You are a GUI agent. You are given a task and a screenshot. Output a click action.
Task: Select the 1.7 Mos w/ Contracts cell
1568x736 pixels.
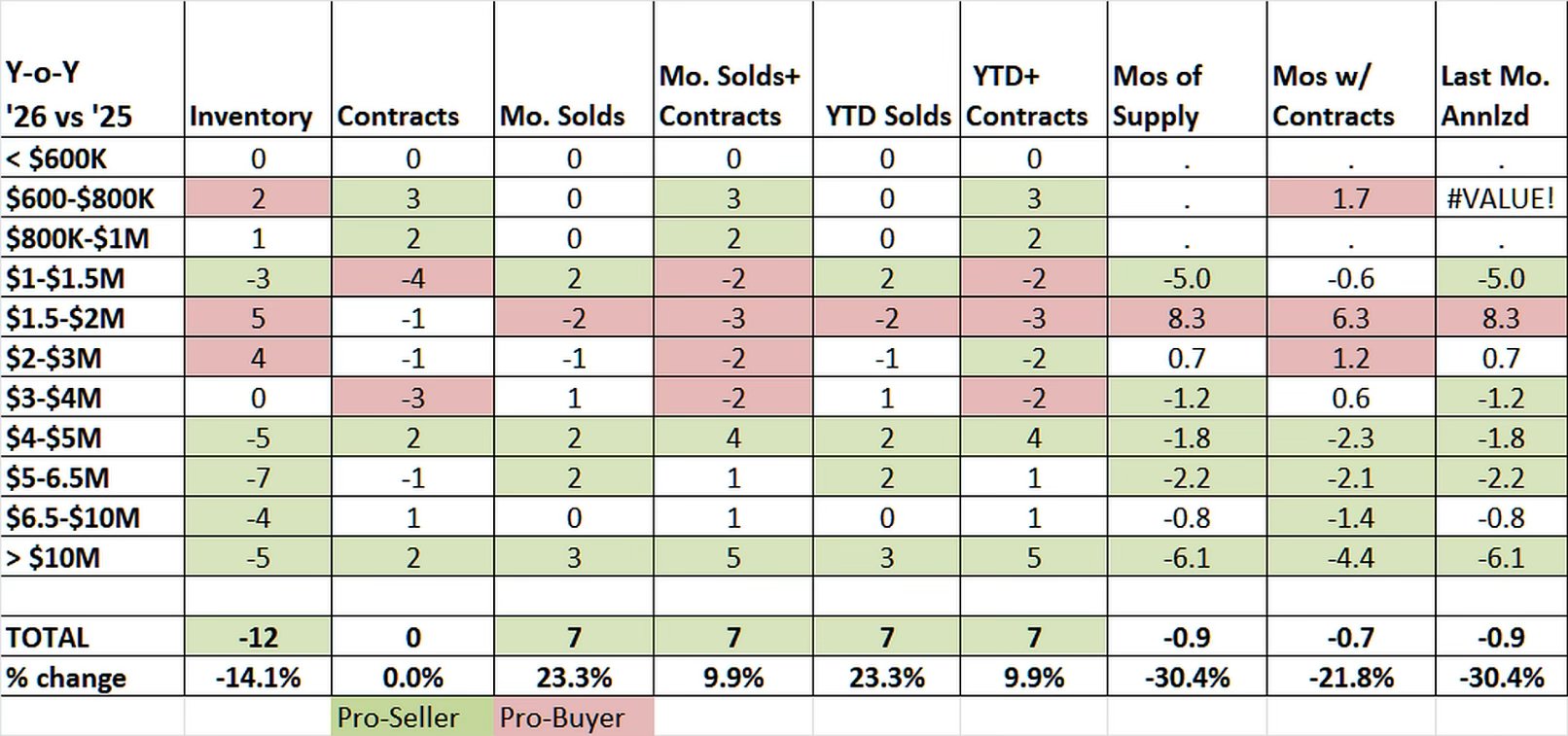[x=1350, y=198]
